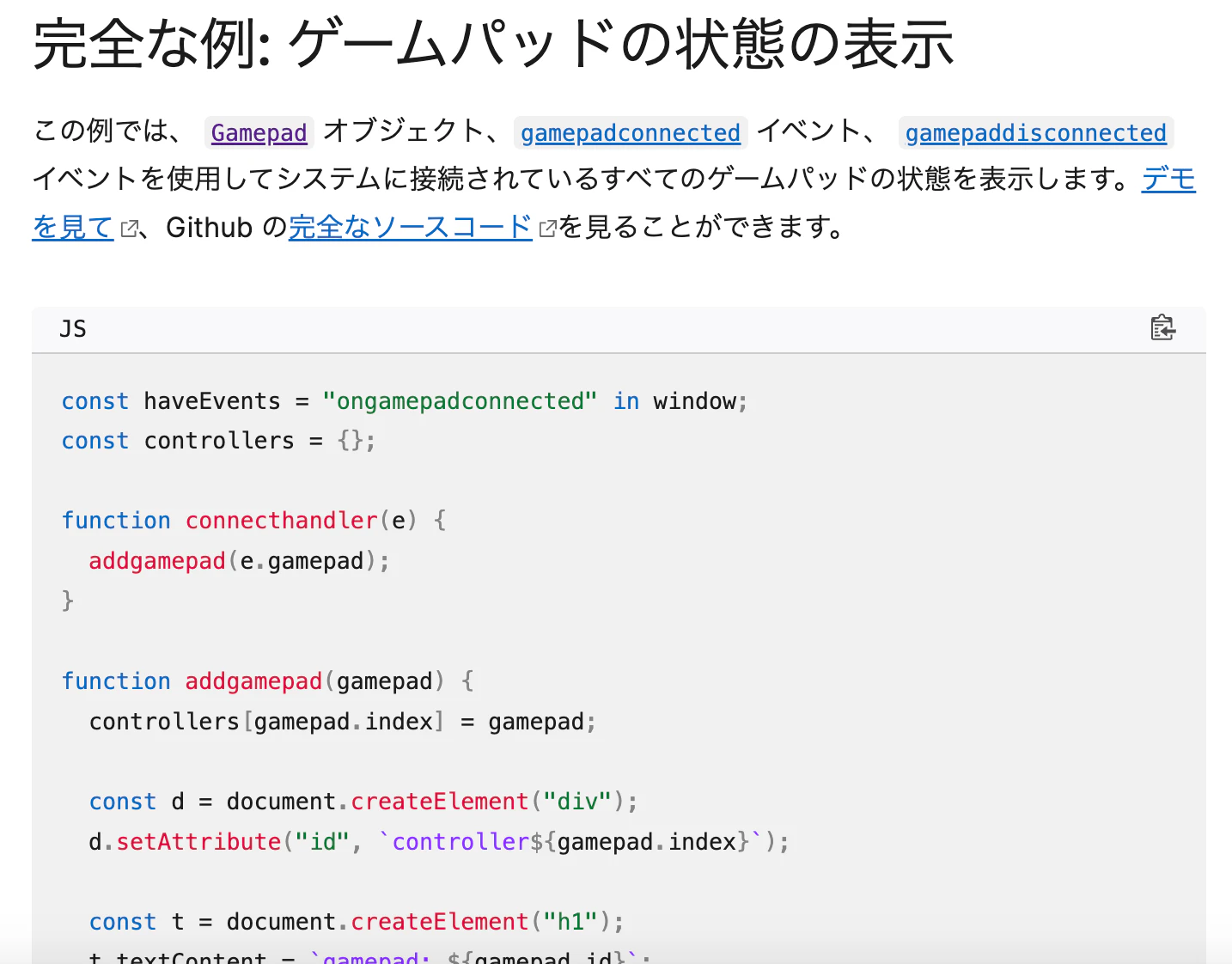Open the gamepadconnected event link
This screenshot has width=1232, height=964.
coord(631,132)
